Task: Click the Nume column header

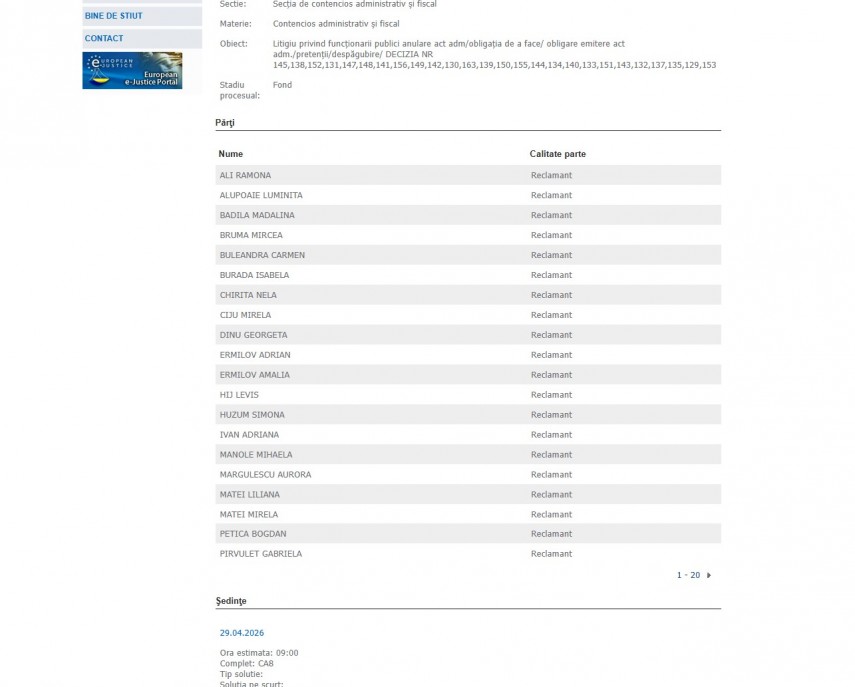Action: pyautogui.click(x=231, y=154)
